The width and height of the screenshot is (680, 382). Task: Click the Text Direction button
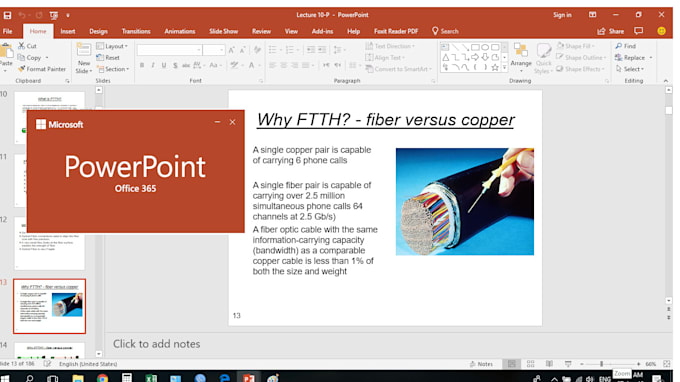tap(390, 46)
